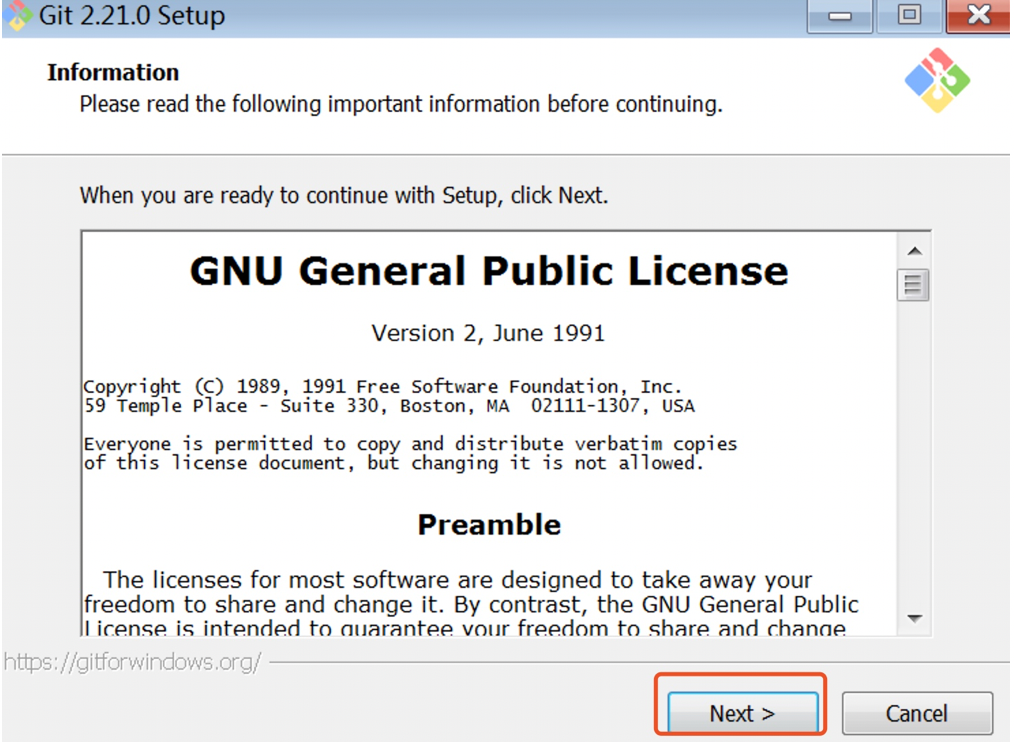The width and height of the screenshot is (1014, 742).
Task: Click the license scrollbar down arrow
Action: coord(914,618)
